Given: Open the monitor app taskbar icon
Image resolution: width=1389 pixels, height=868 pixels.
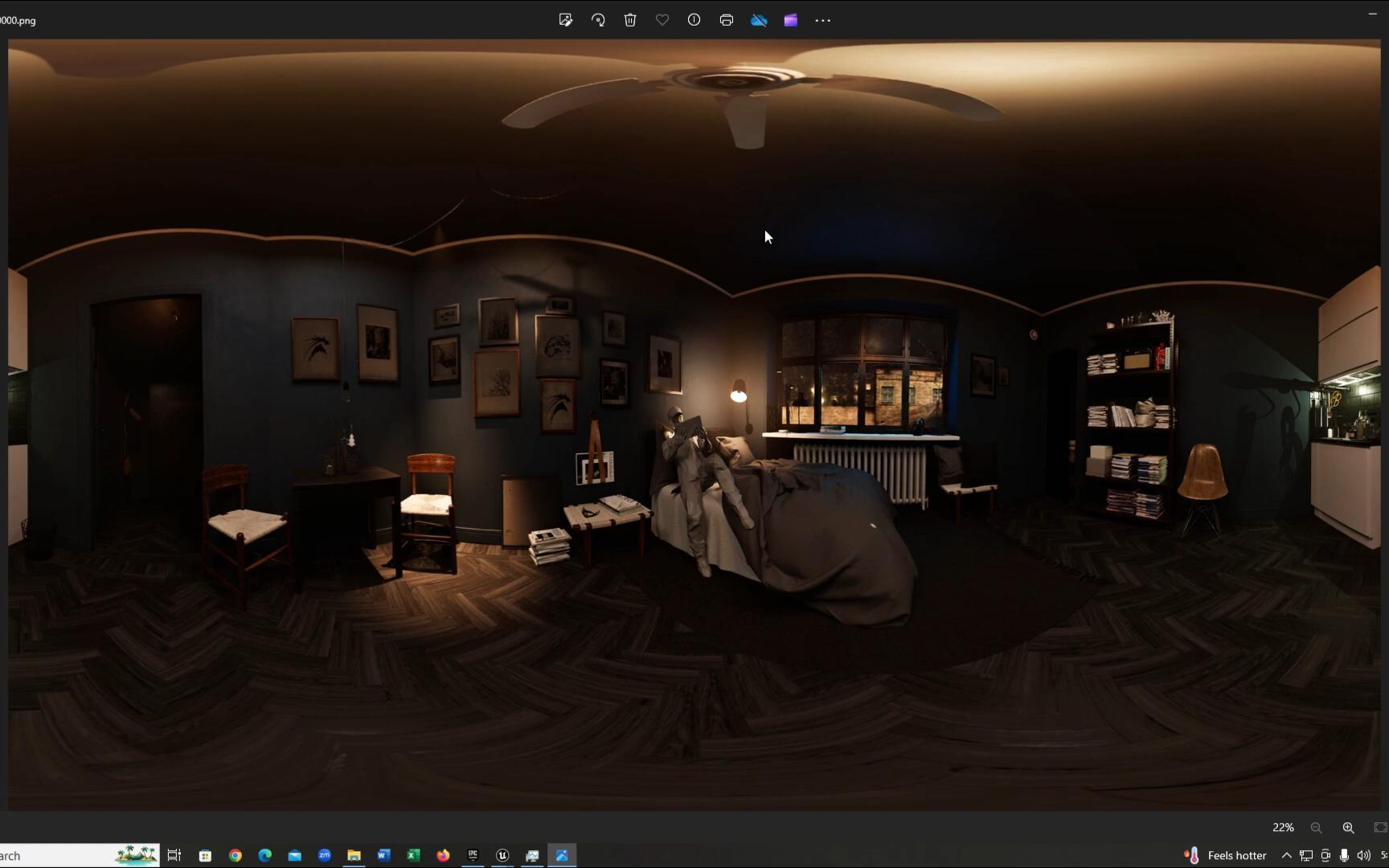Looking at the screenshot, I should click(x=532, y=855).
